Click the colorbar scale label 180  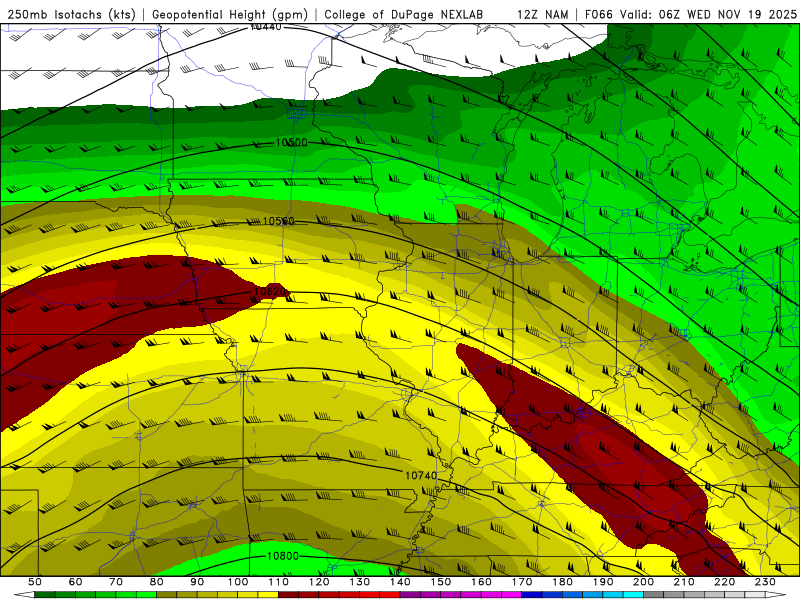[562, 582]
